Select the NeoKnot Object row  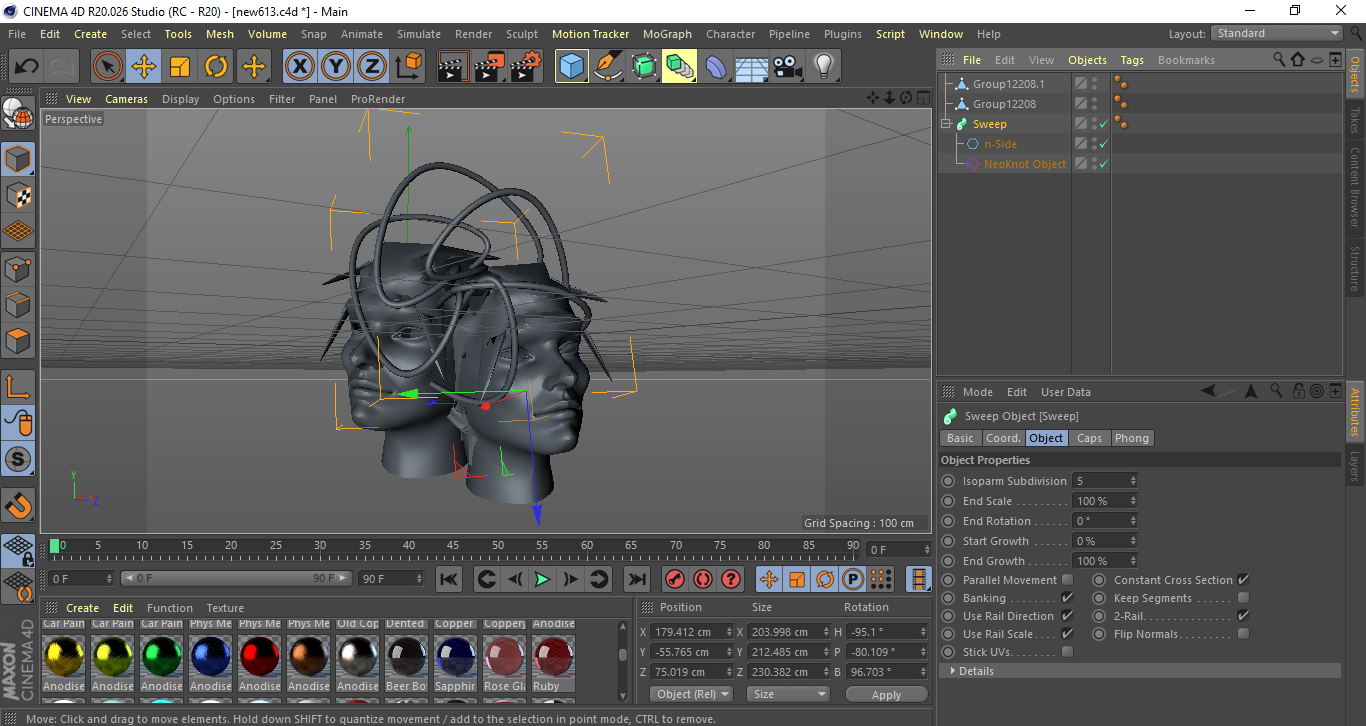click(x=1024, y=164)
